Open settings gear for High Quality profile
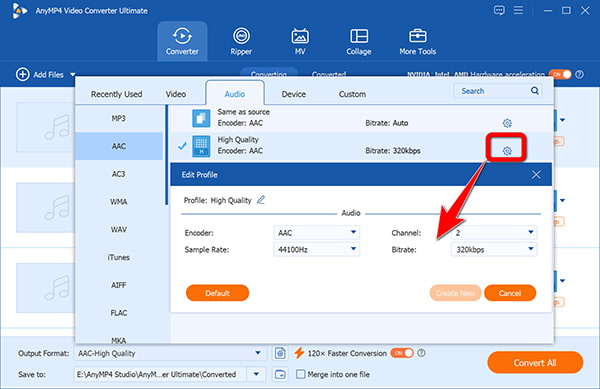The height and width of the screenshot is (389, 600). click(x=507, y=151)
